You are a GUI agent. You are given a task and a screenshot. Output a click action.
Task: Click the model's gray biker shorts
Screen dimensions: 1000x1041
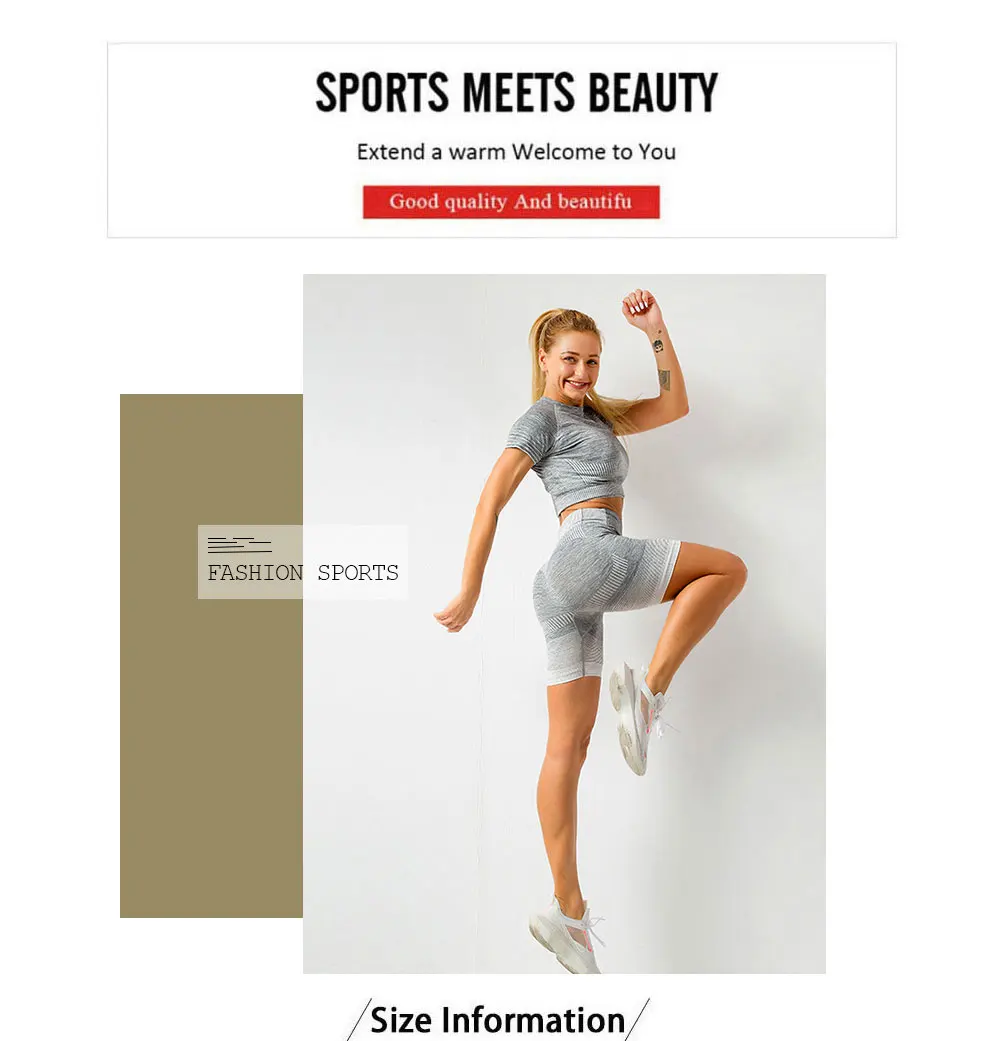click(x=598, y=591)
